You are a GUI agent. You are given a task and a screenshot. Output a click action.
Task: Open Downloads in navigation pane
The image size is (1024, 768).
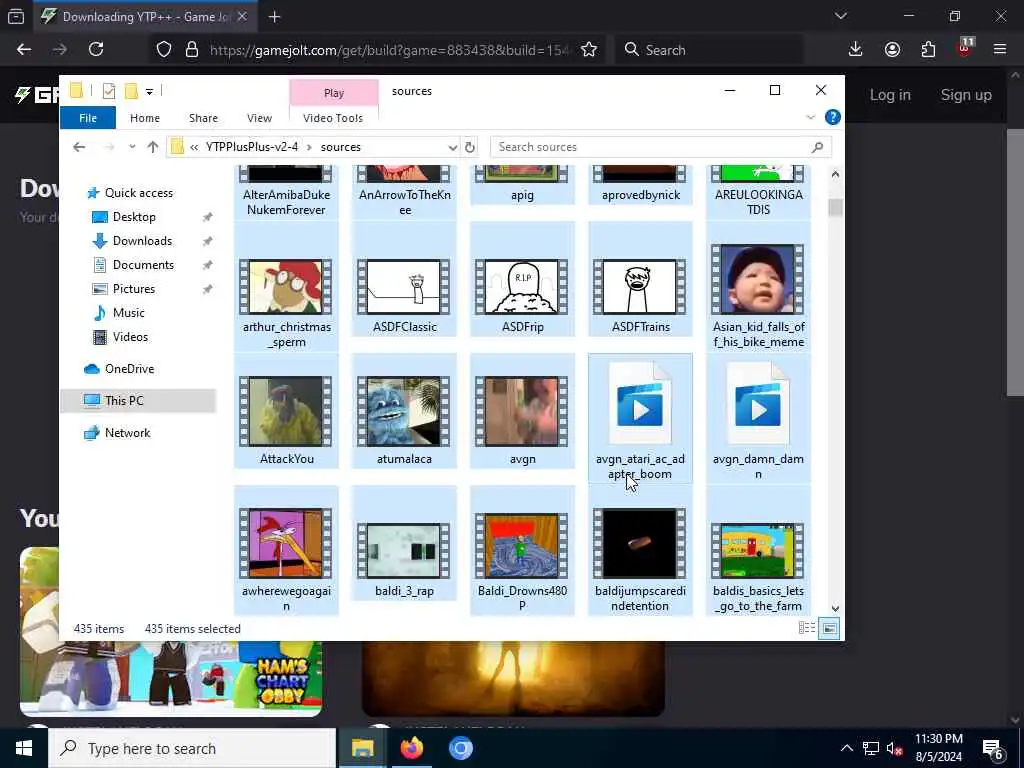(x=142, y=241)
